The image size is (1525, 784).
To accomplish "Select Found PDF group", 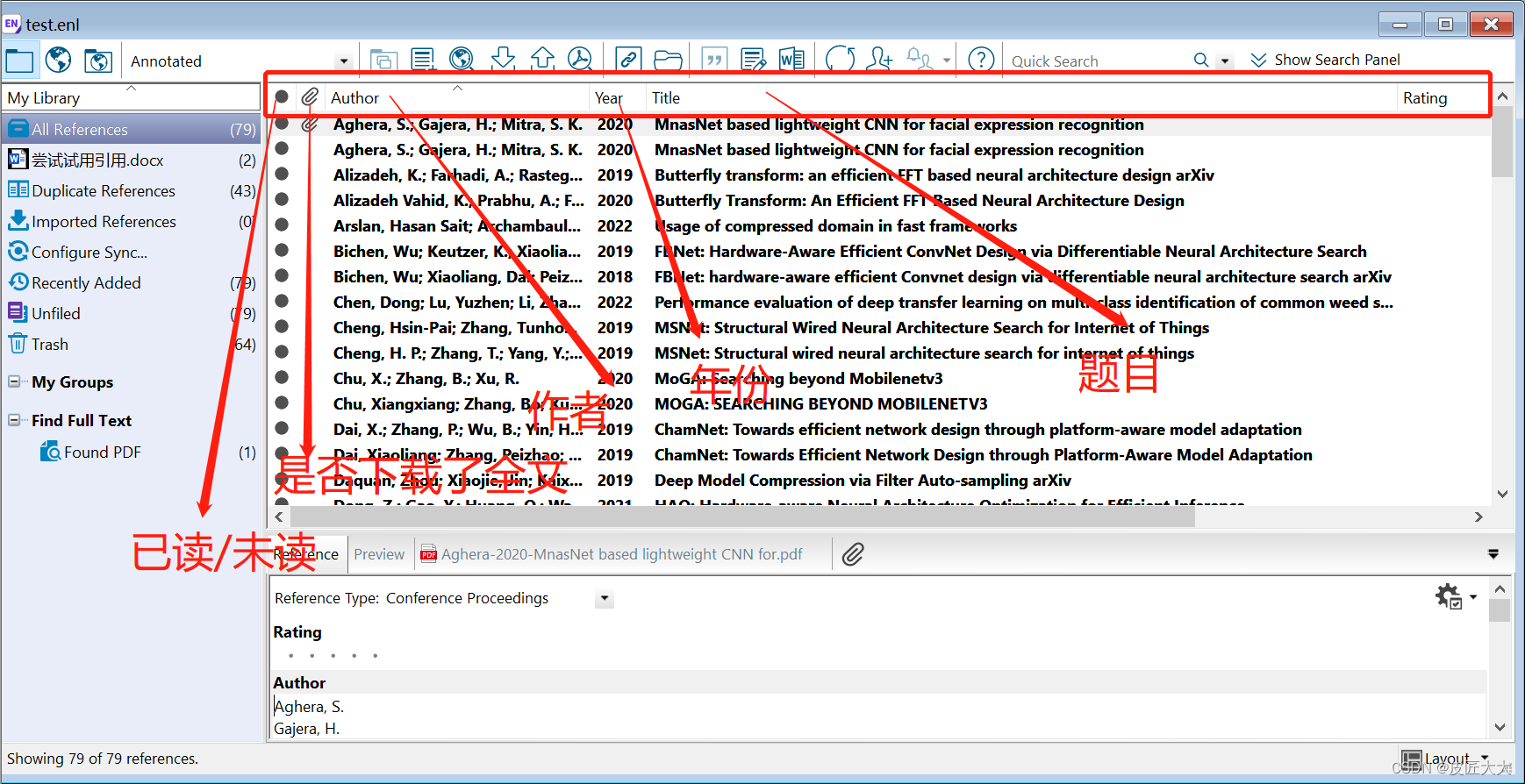I will [x=132, y=452].
